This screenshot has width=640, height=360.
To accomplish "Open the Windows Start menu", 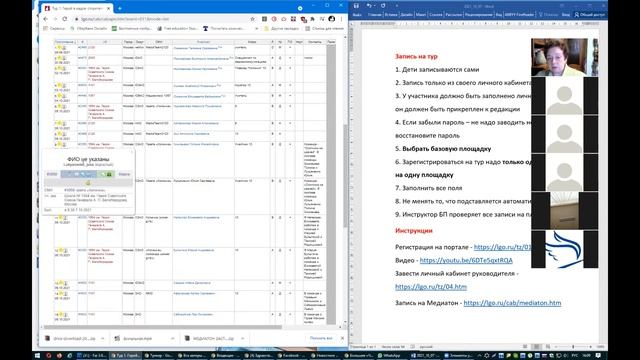I will (x=38, y=356).
